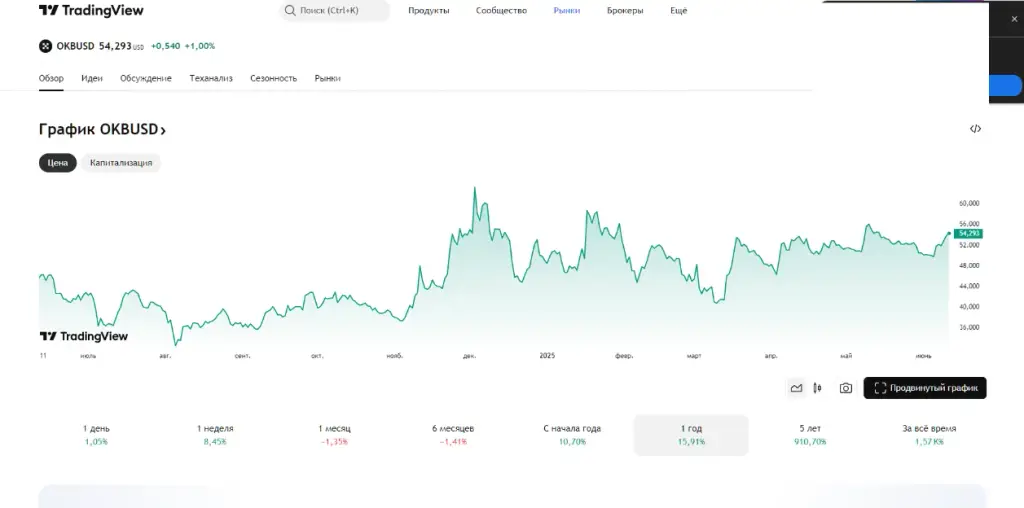Open the Сообщество menu
This screenshot has width=1024, height=508.
[501, 10]
